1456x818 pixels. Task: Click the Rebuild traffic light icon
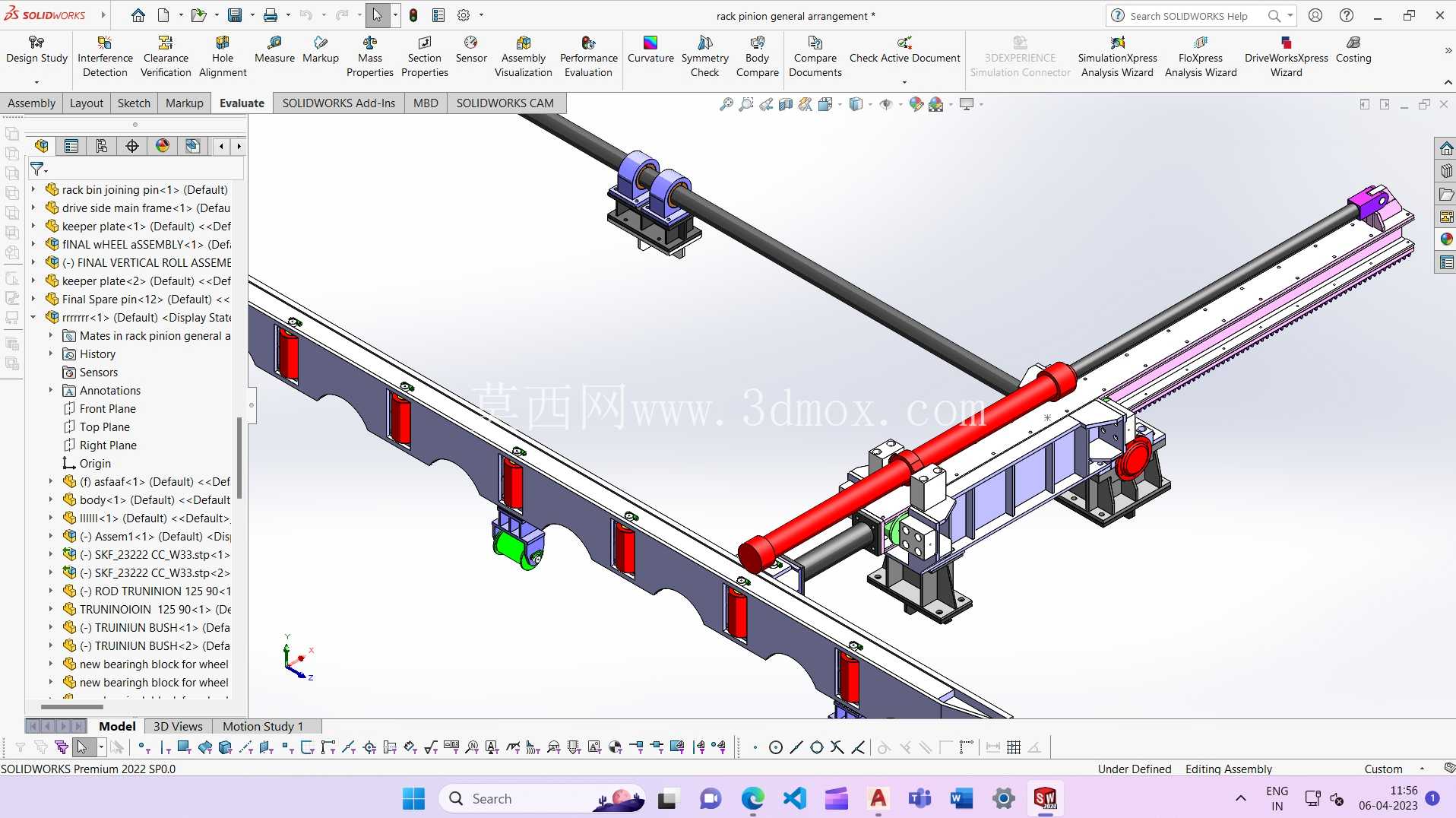pos(413,15)
